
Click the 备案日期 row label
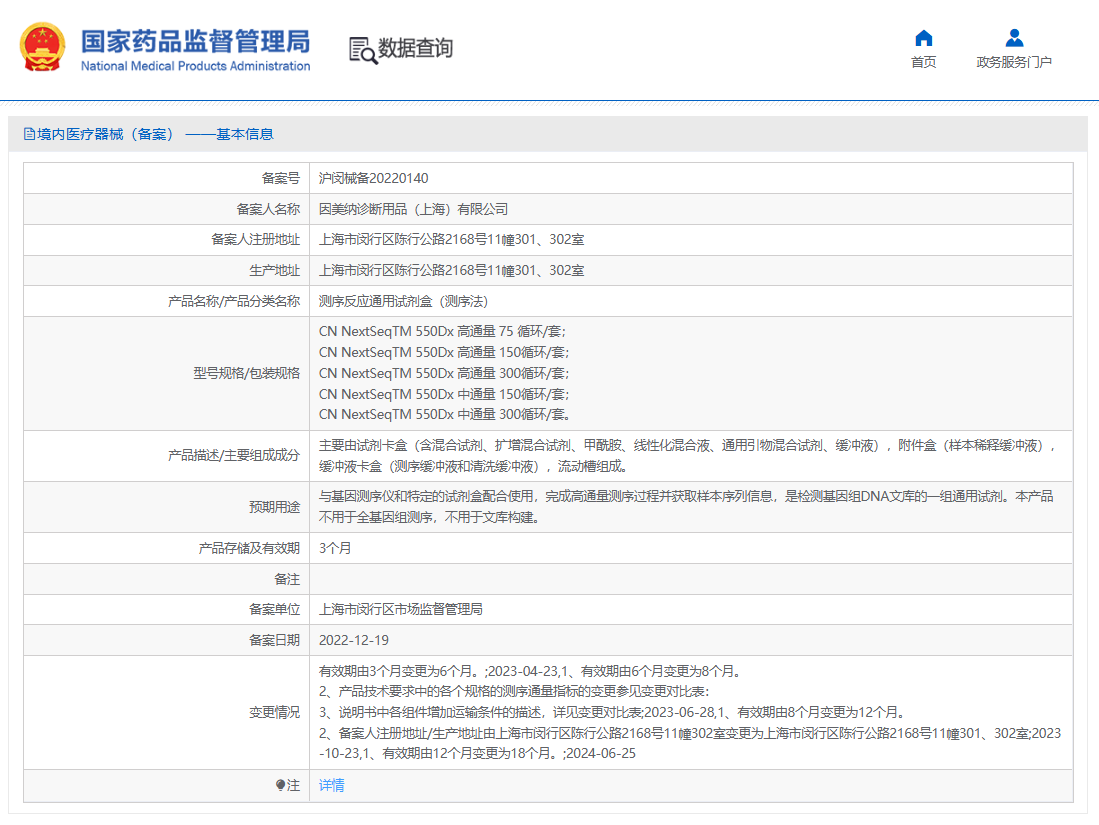point(274,640)
